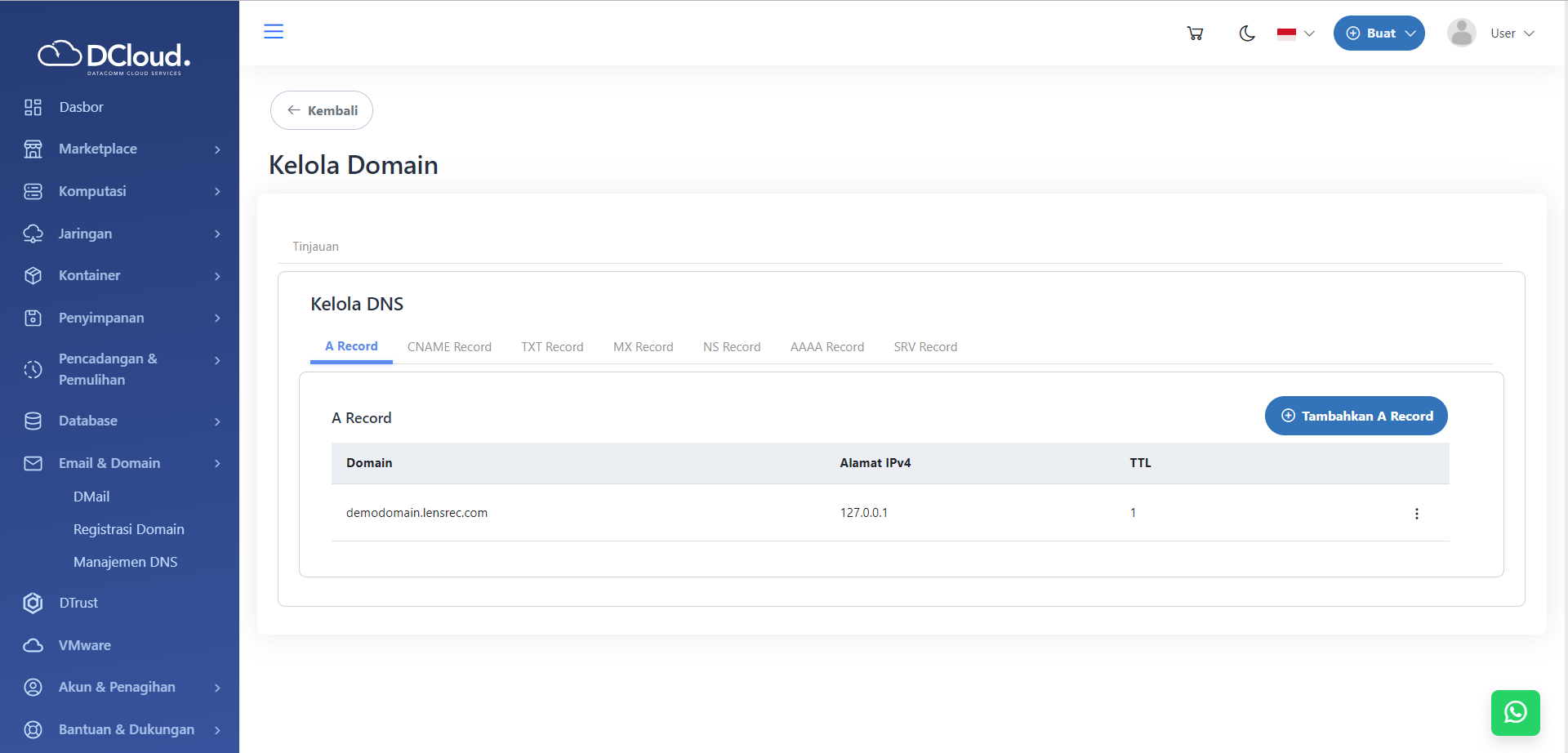Open language flag dropdown
Viewport: 1568px width, 753px height.
point(1295,33)
